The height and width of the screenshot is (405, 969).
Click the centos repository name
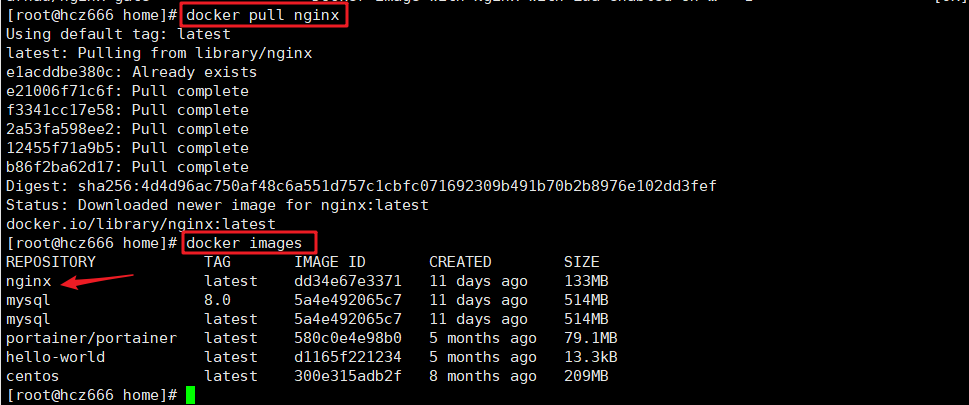33,376
